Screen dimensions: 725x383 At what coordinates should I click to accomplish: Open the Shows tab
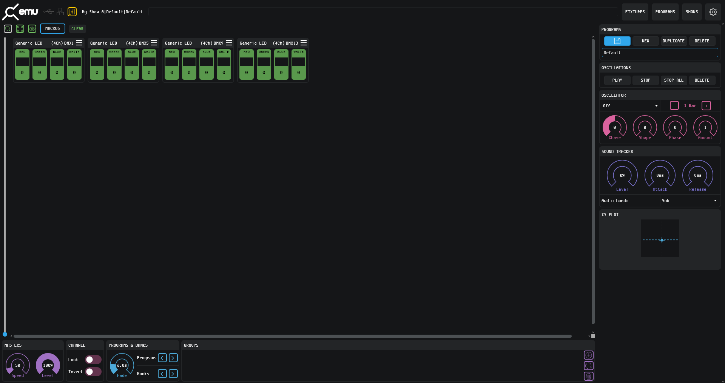click(692, 12)
